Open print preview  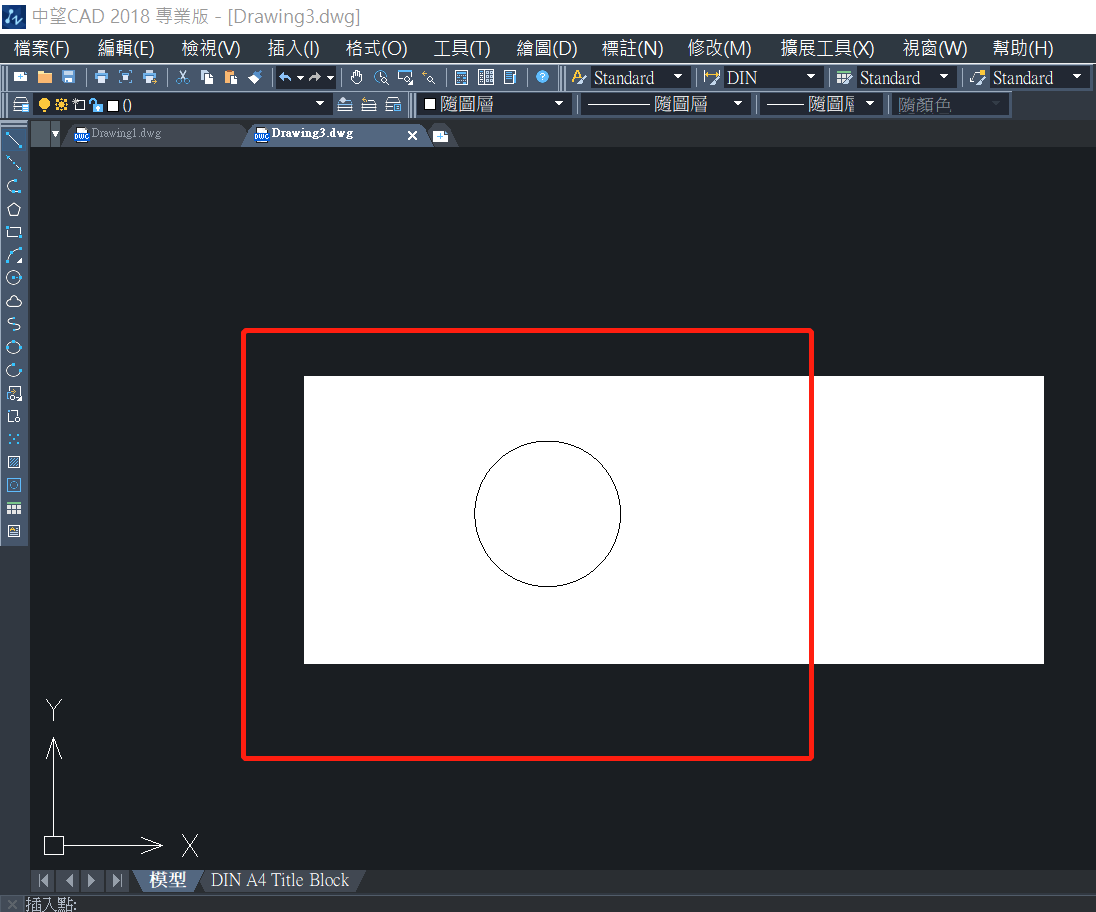pyautogui.click(x=125, y=77)
